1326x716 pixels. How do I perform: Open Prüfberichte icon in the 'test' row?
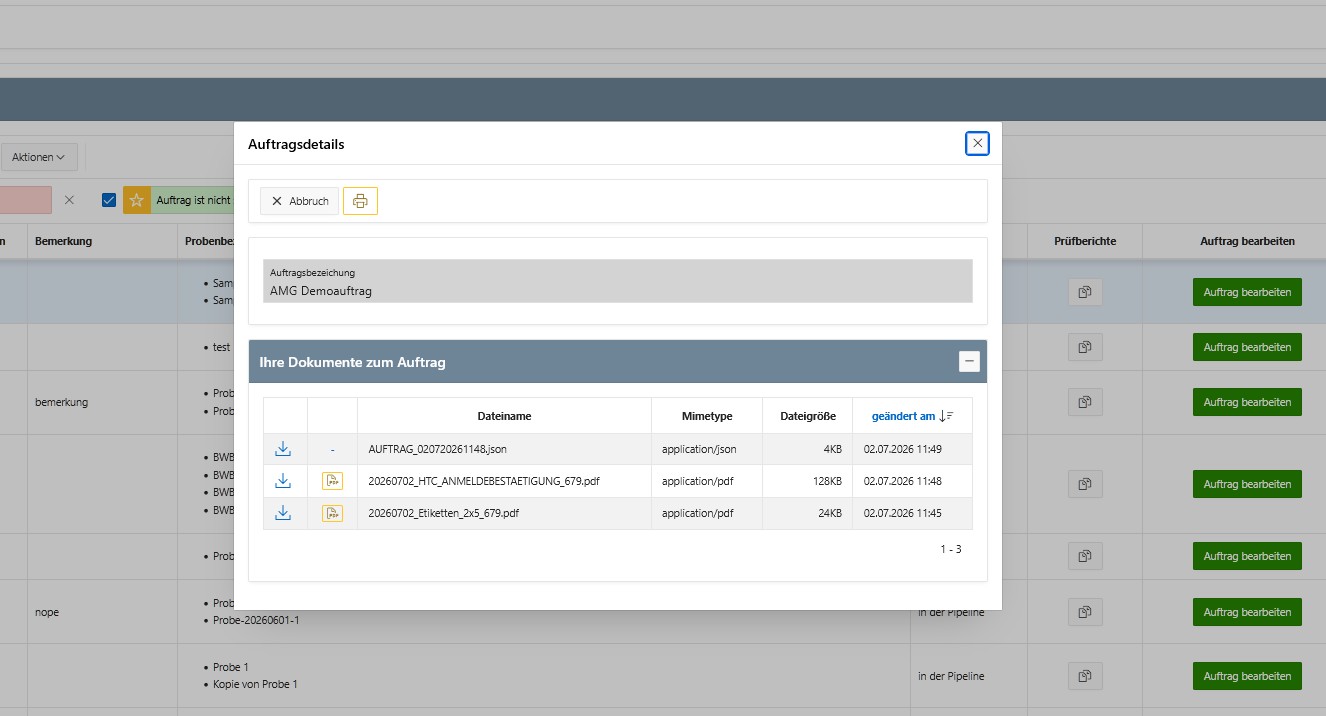[x=1085, y=347]
